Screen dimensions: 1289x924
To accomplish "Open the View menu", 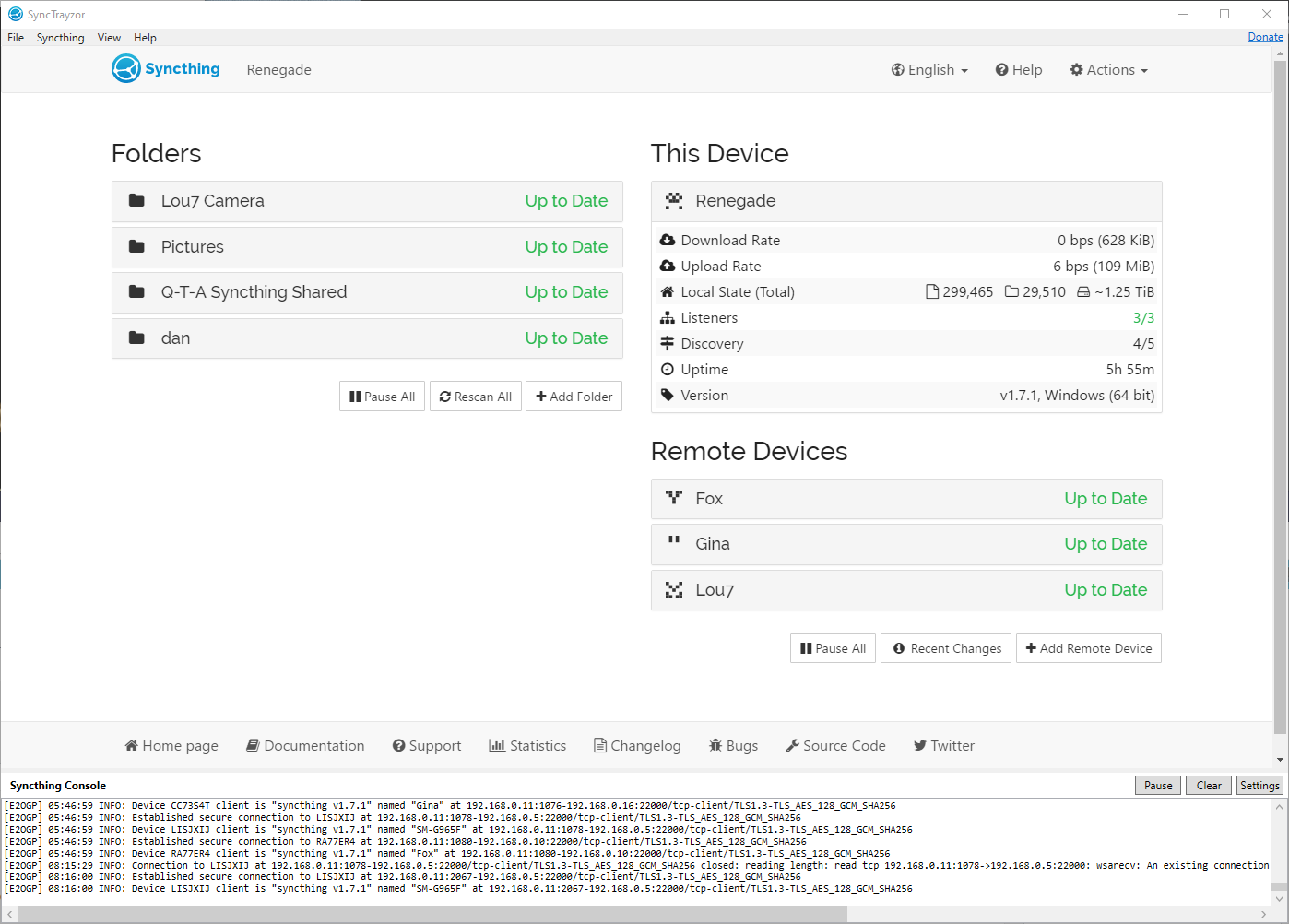I will click(109, 38).
